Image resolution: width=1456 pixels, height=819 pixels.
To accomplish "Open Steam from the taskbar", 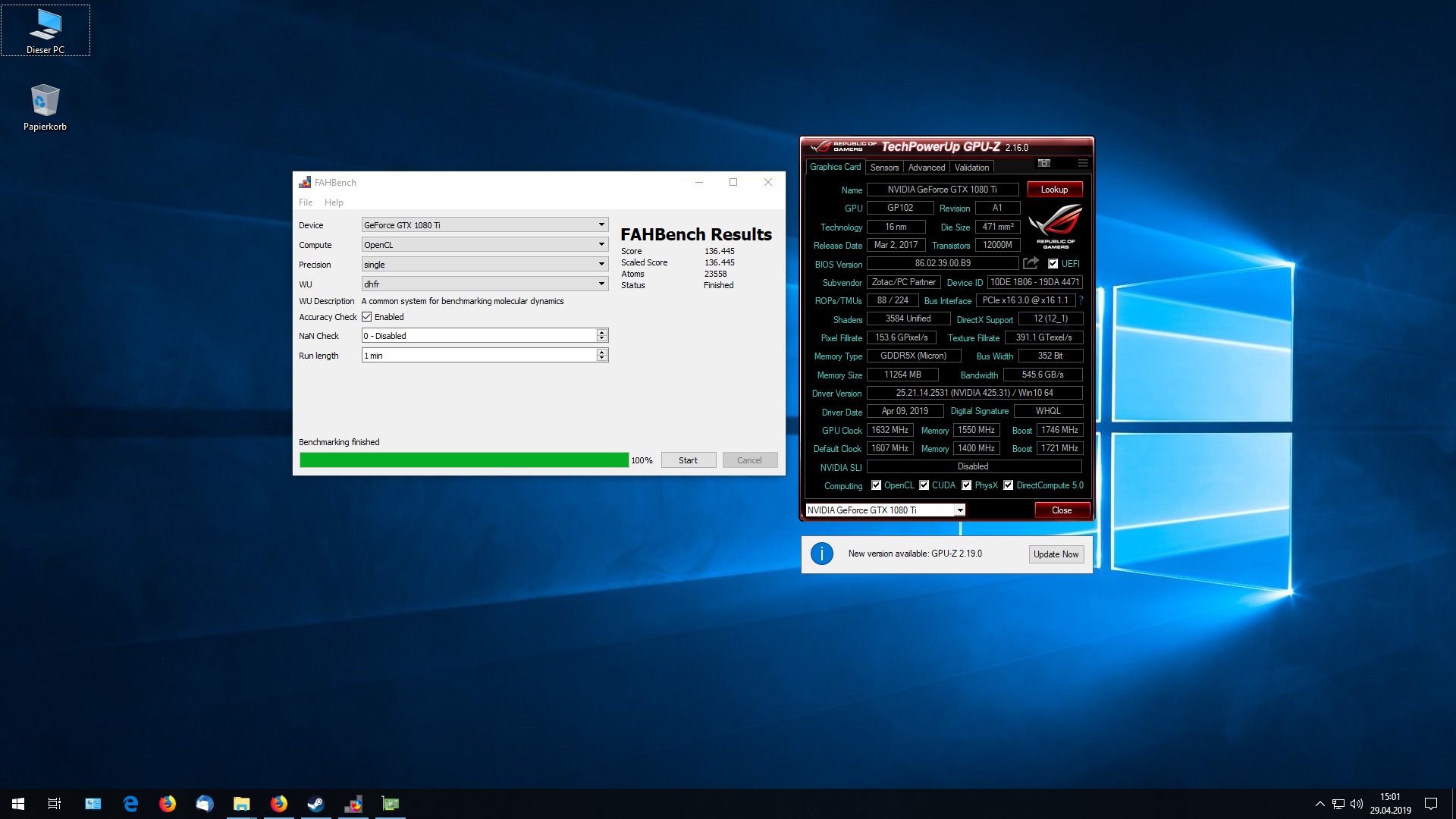I will pyautogui.click(x=315, y=804).
